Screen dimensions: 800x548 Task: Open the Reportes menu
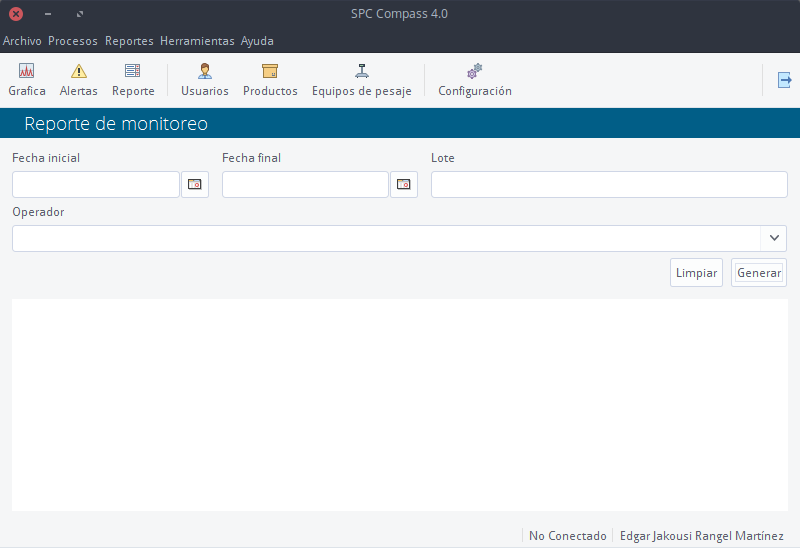click(129, 41)
